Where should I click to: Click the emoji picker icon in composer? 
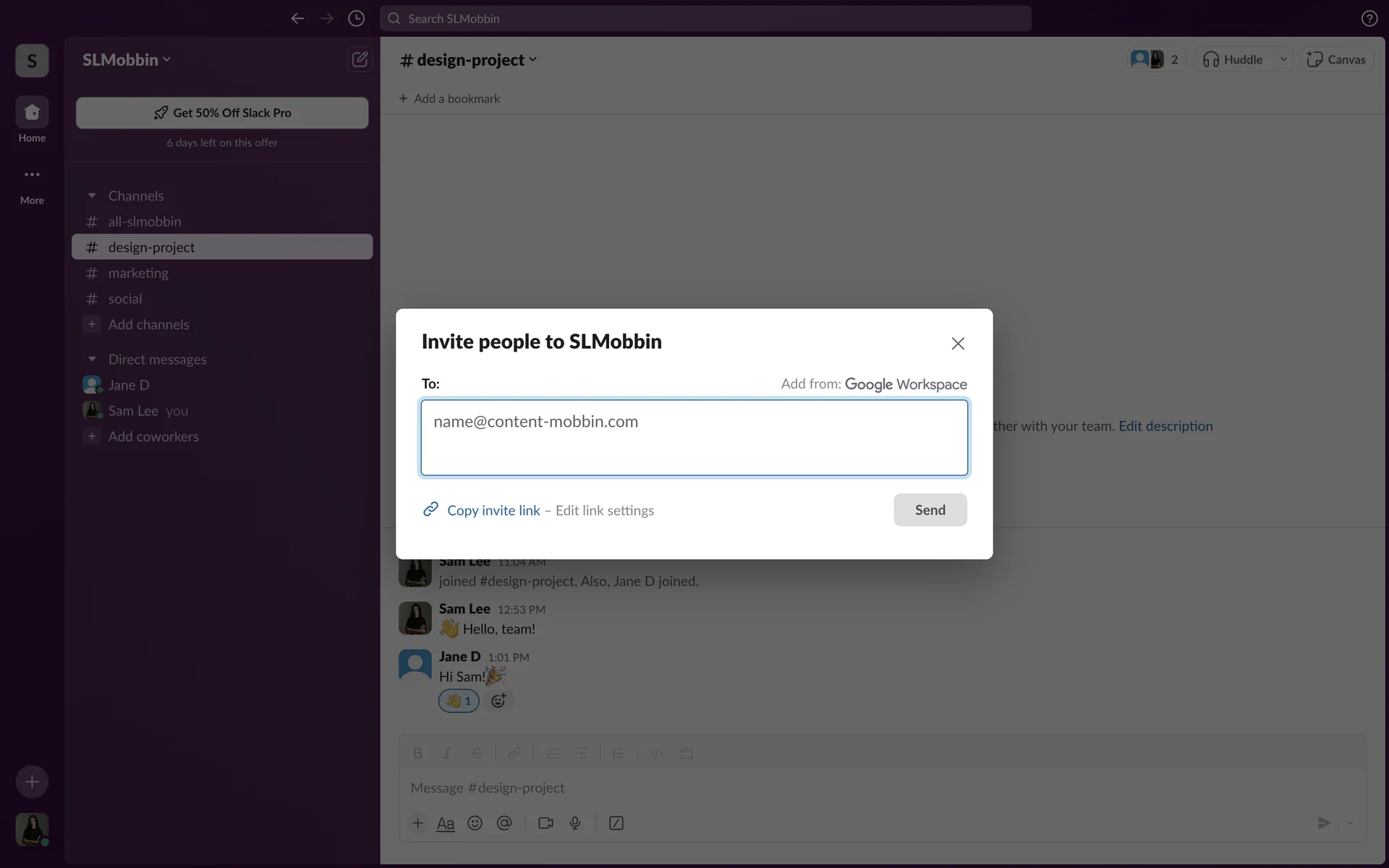(475, 823)
